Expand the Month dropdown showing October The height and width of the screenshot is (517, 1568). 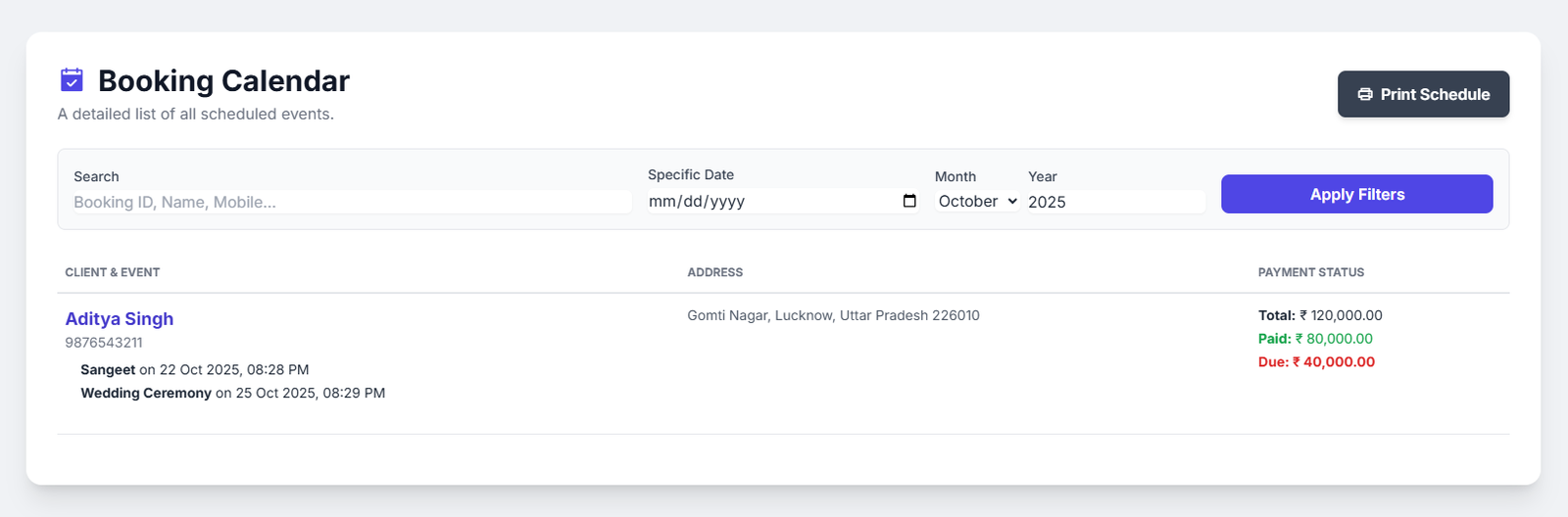[977, 201]
